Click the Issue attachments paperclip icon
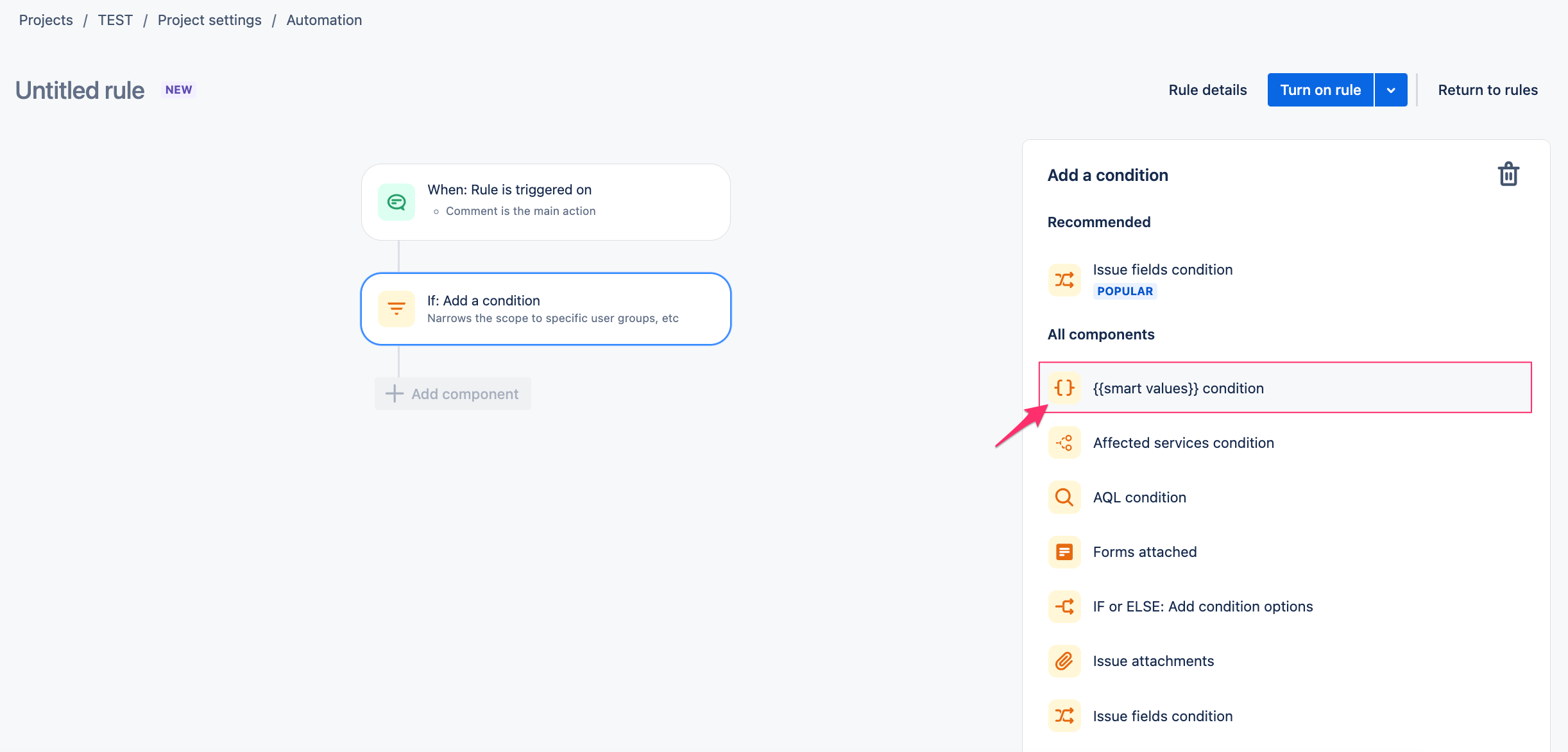Image resolution: width=1568 pixels, height=752 pixels. [x=1064, y=661]
